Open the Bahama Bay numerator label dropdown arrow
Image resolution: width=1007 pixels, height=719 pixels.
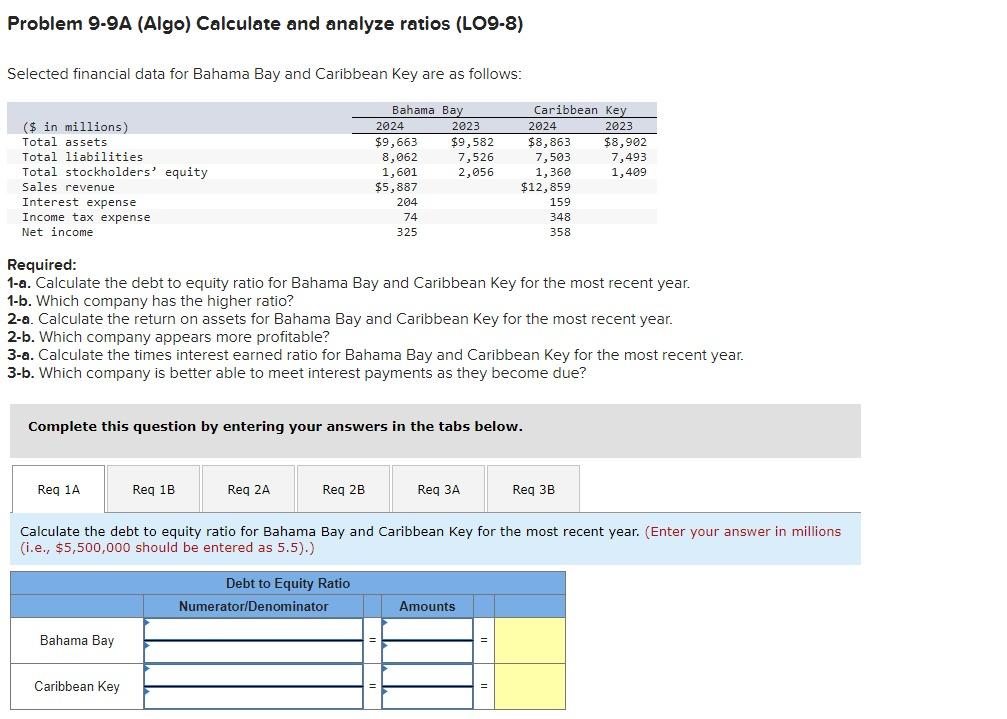pyautogui.click(x=148, y=622)
